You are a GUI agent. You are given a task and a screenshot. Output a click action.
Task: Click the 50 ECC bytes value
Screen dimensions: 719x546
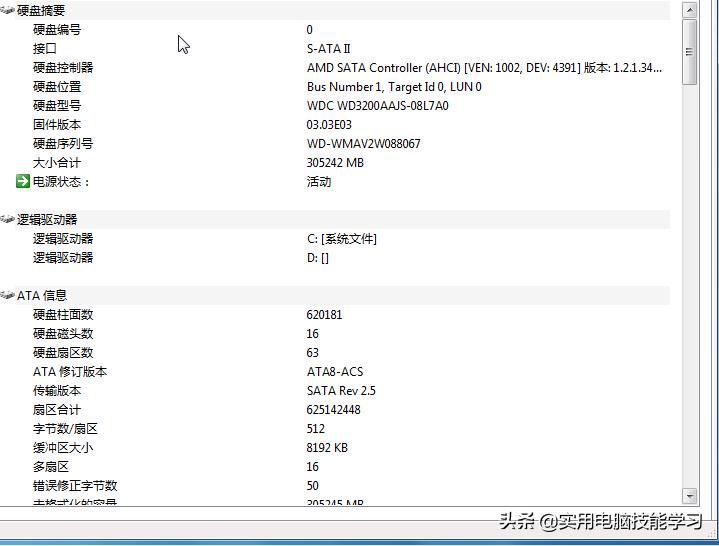click(x=312, y=486)
